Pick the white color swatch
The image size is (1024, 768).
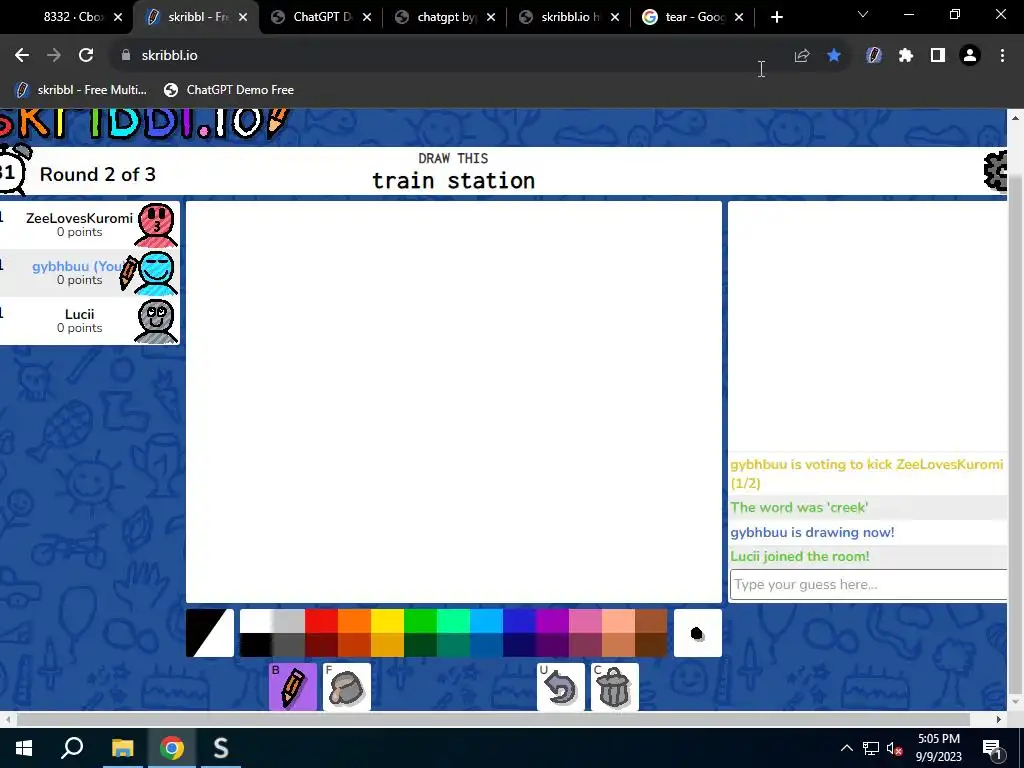tap(256, 621)
